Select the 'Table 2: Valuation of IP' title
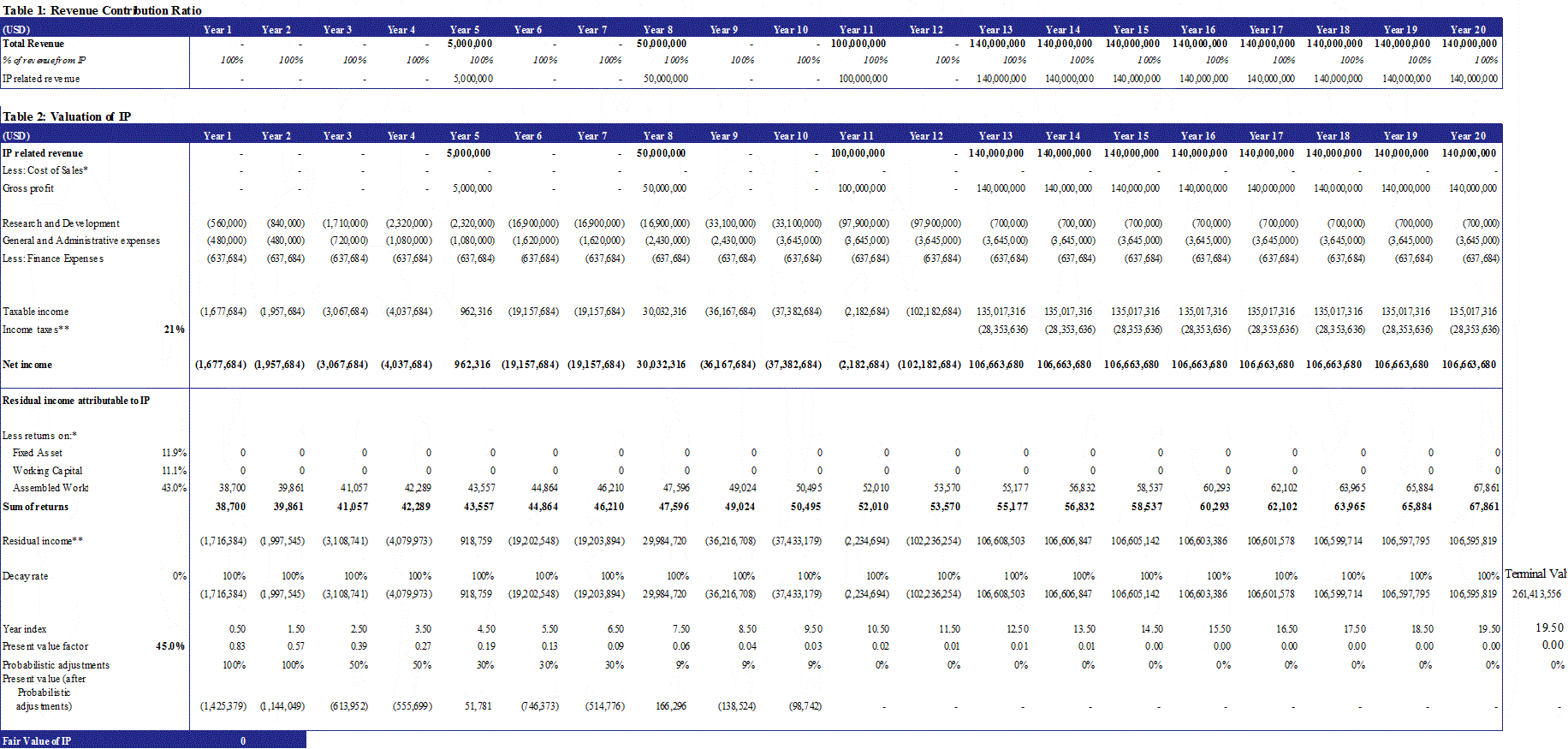The height and width of the screenshot is (749, 1568). 67,116
